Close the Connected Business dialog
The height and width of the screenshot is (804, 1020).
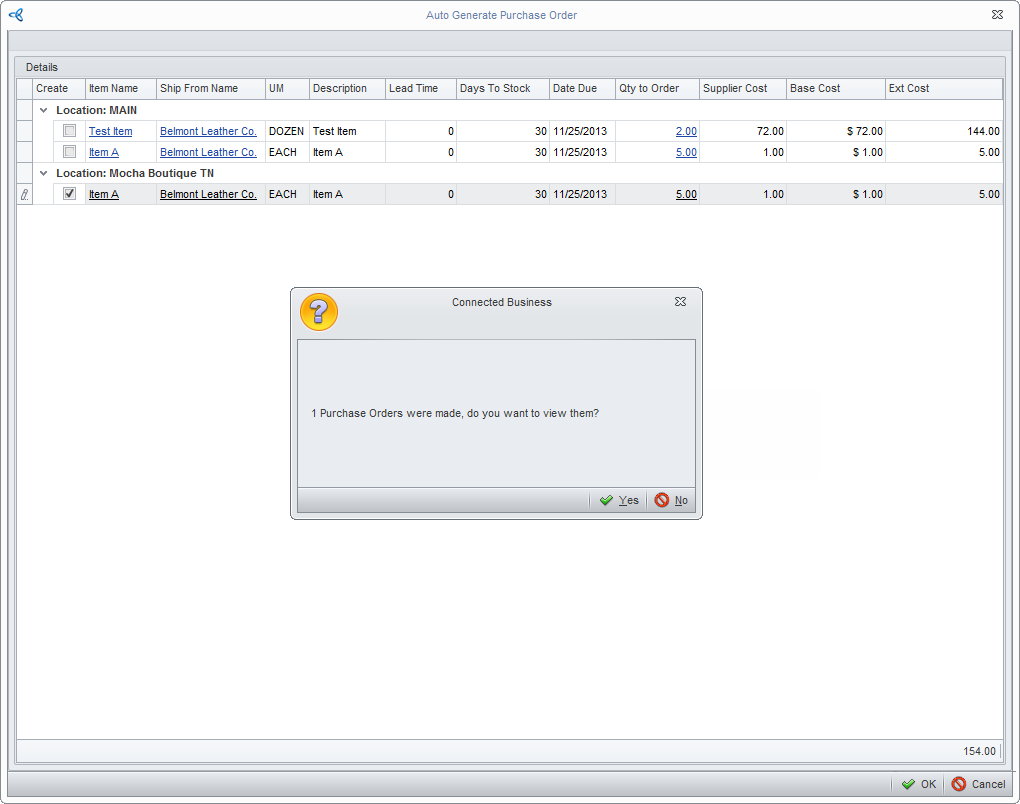[680, 302]
